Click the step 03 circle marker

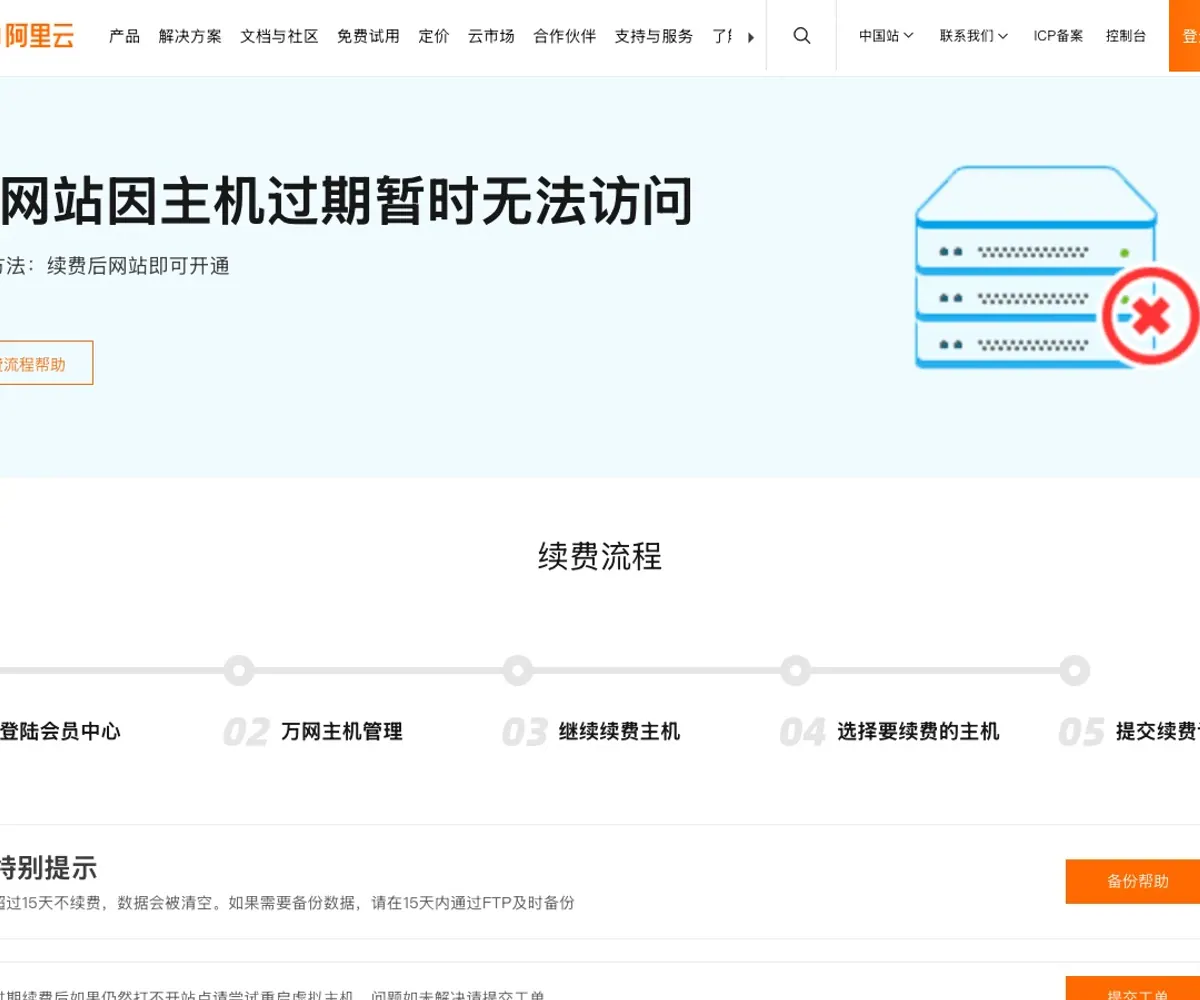point(517,670)
